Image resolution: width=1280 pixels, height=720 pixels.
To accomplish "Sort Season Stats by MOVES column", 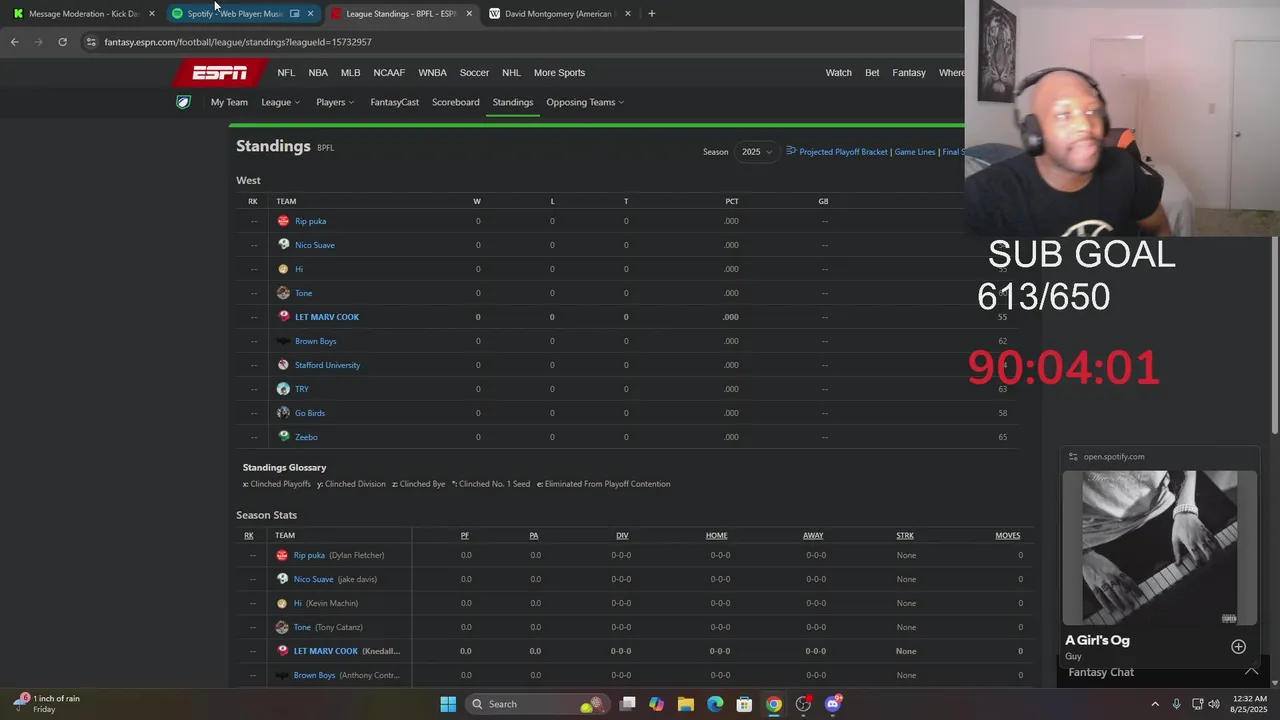I will pyautogui.click(x=1007, y=536).
